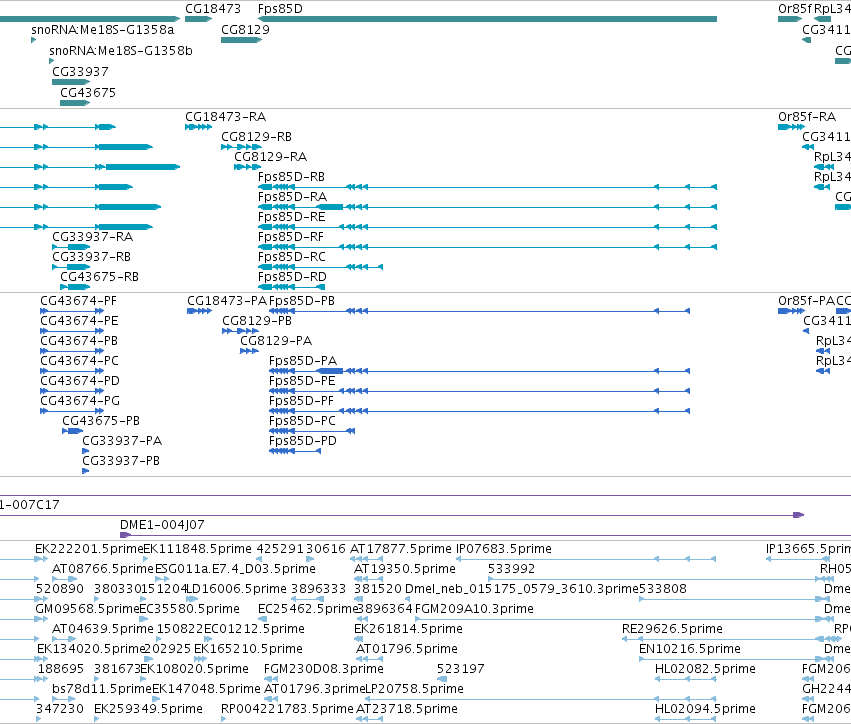Select transcript Fps85D-RA
Image resolution: width=851 pixels, height=724 pixels.
pos(487,207)
